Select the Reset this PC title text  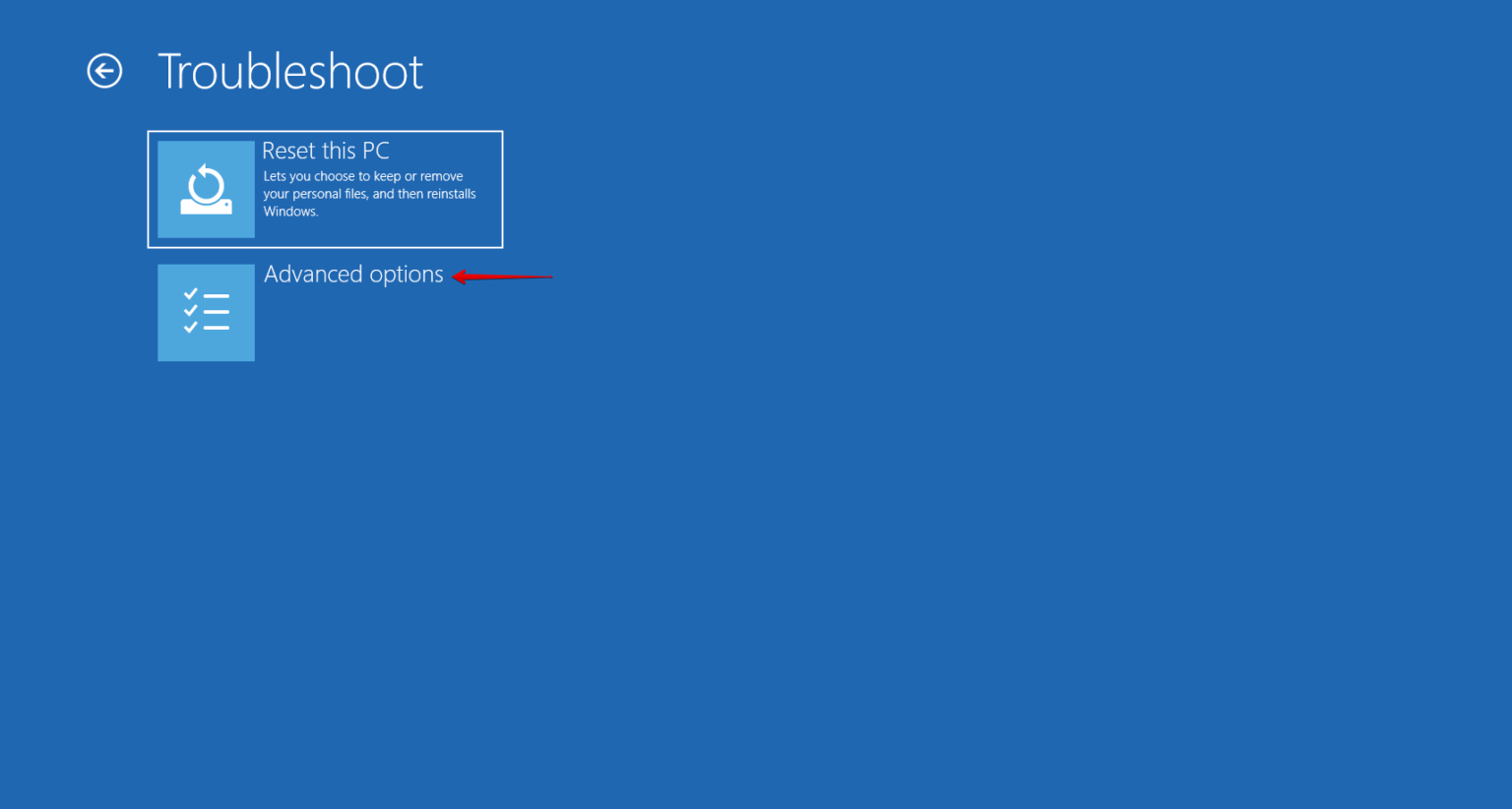tap(325, 150)
